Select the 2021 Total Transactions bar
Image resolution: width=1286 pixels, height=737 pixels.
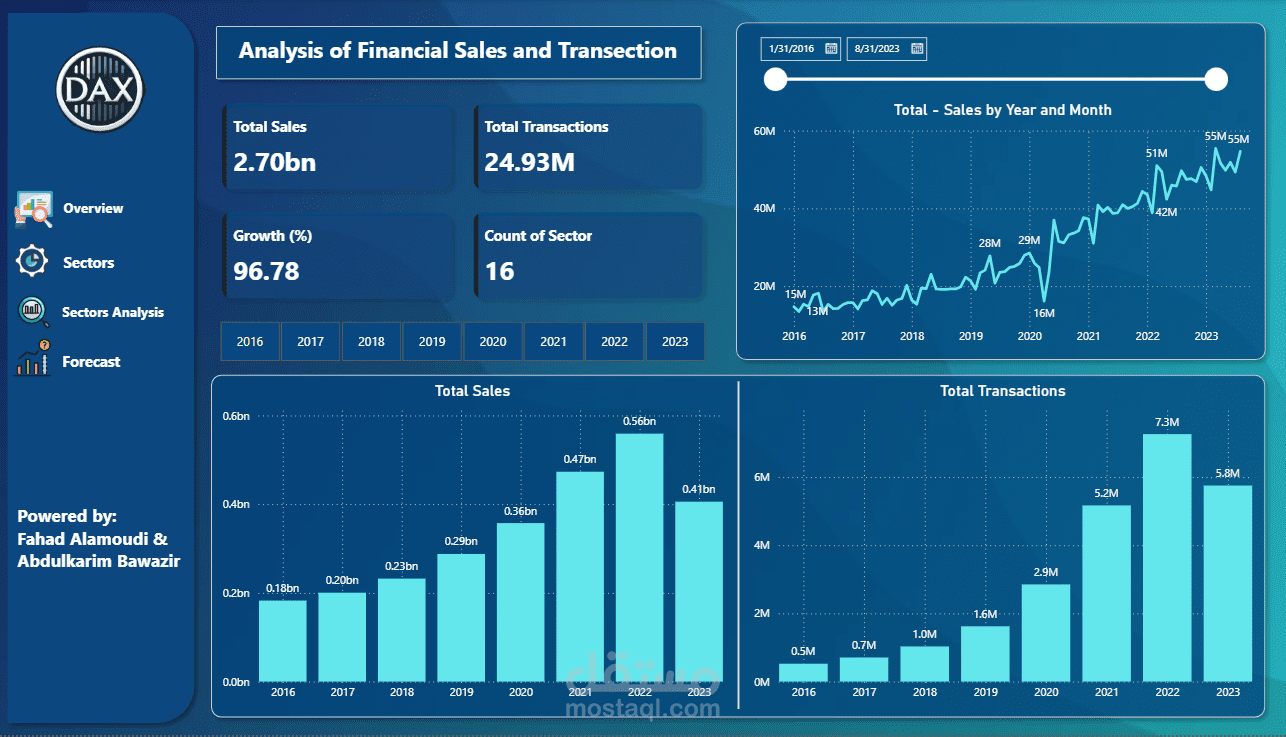[1106, 594]
